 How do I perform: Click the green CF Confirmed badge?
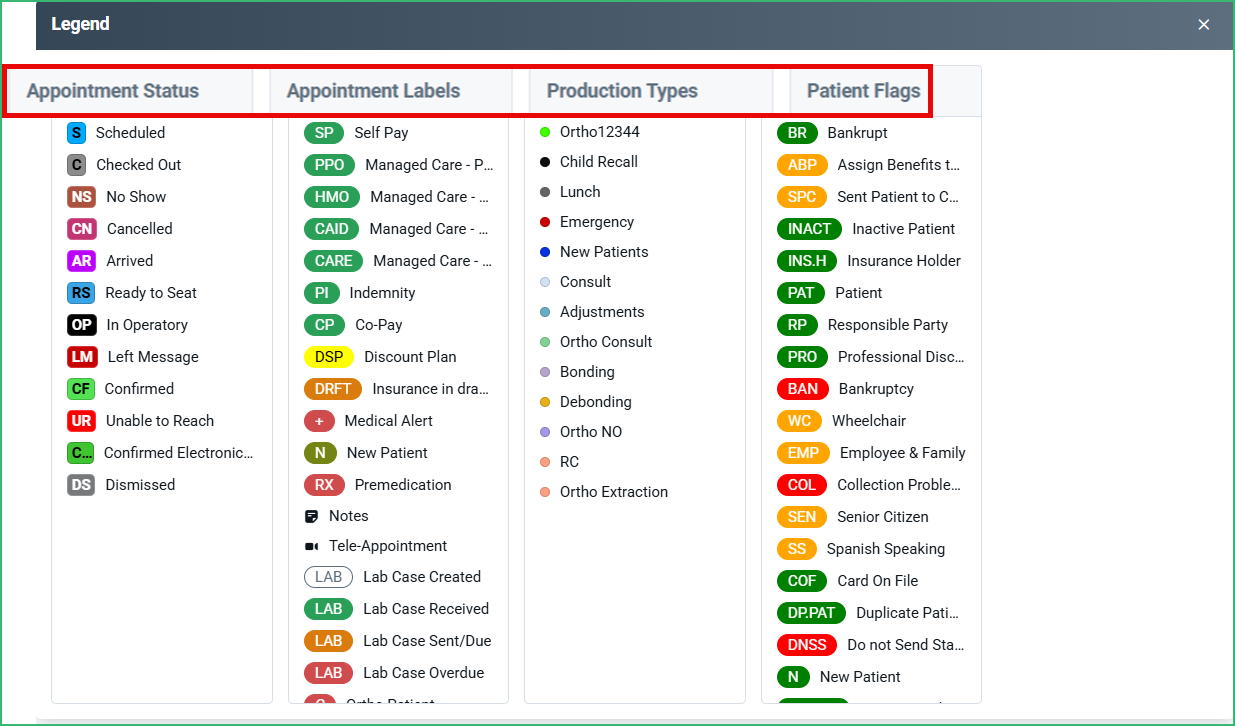pyautogui.click(x=81, y=389)
